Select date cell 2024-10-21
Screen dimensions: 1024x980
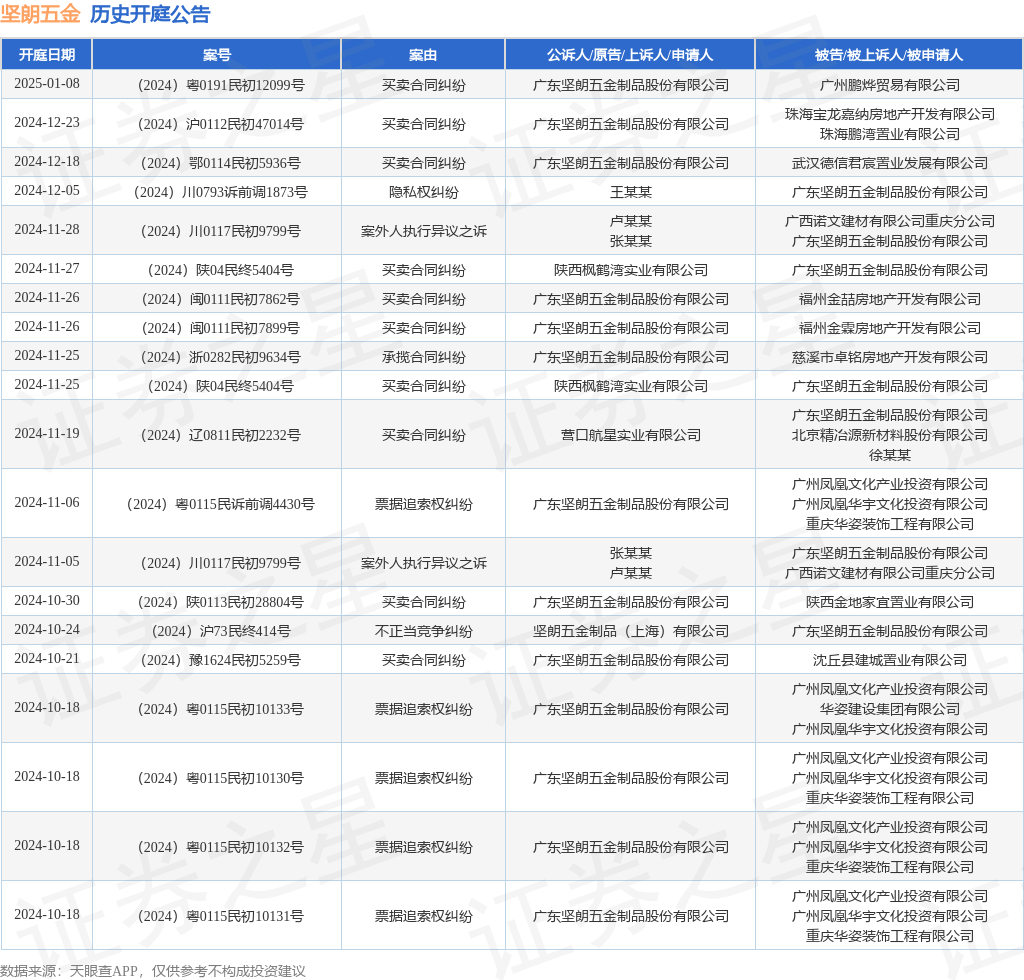pos(46,659)
